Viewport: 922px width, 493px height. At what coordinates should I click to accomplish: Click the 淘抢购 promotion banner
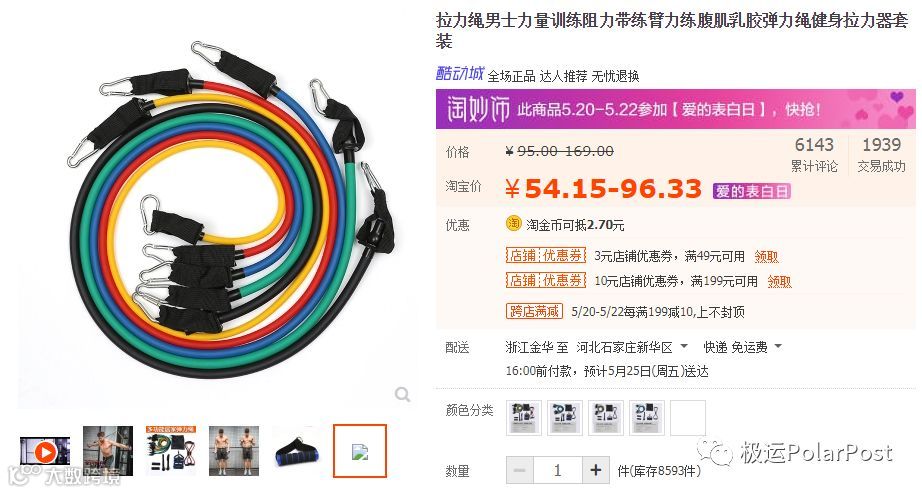(675, 109)
